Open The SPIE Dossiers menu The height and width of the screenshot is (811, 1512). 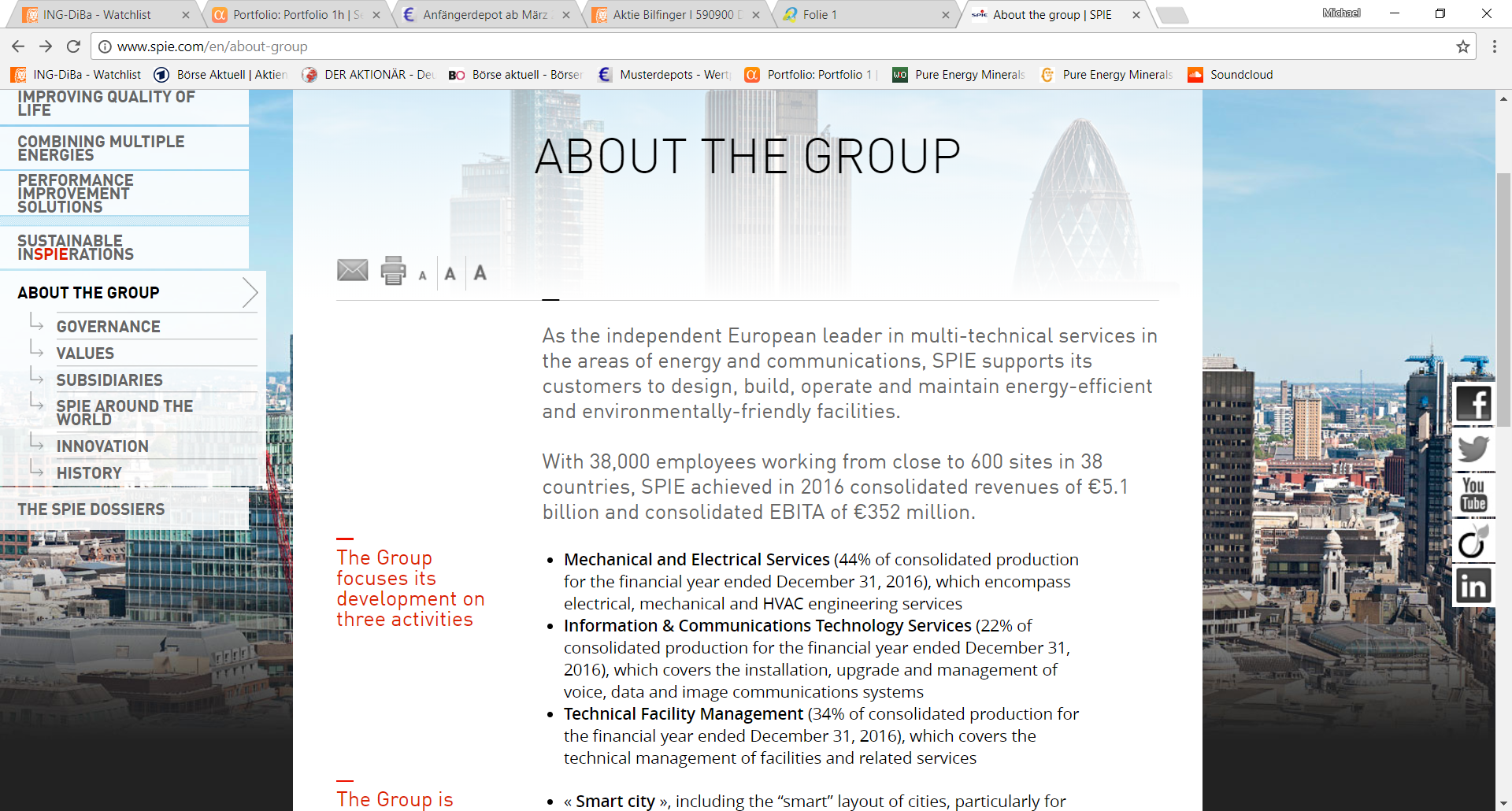[x=124, y=509]
